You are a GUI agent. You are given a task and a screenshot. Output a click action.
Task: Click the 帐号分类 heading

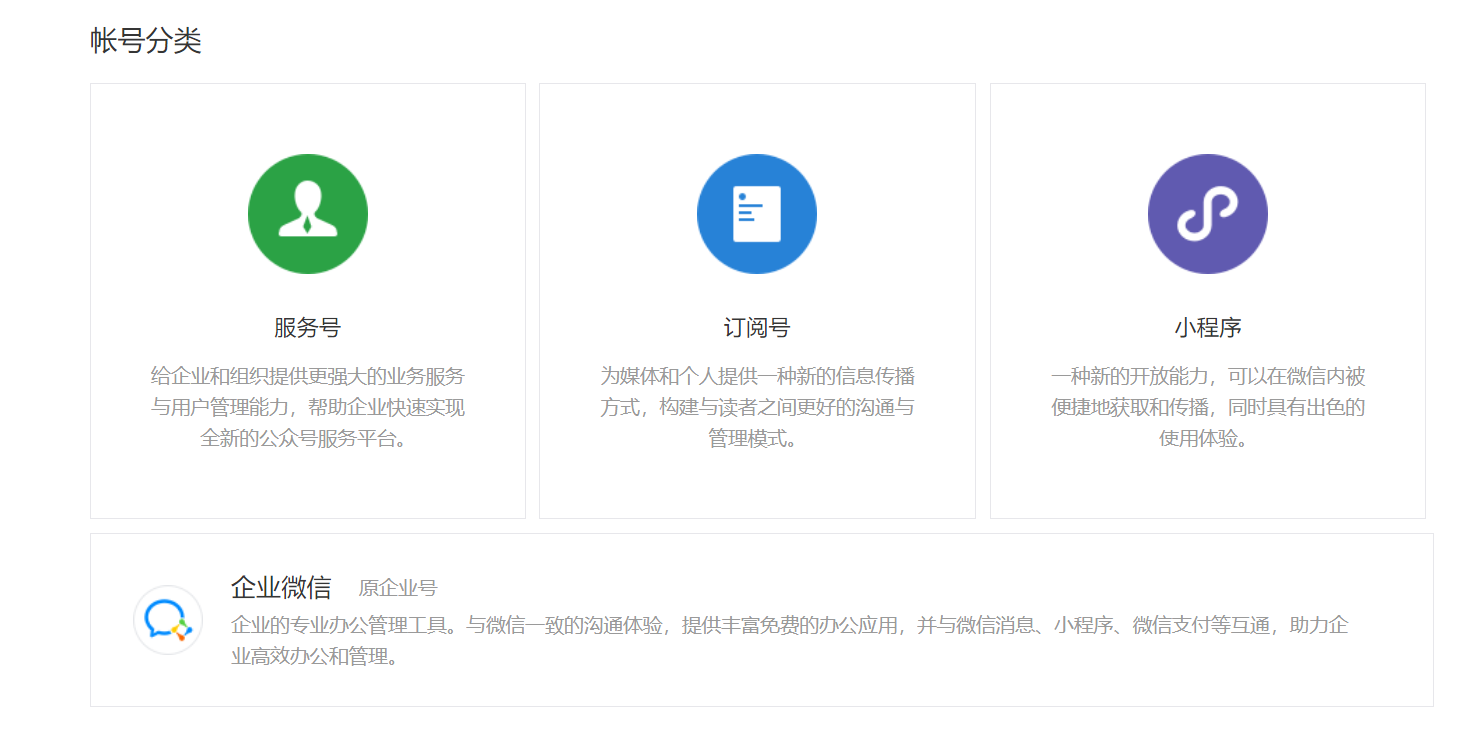click(146, 41)
